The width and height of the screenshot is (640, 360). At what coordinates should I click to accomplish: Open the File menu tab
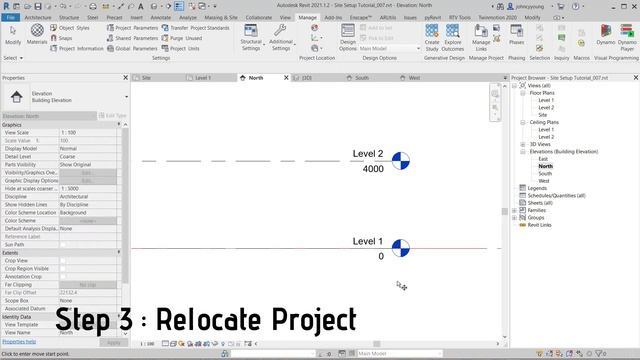[11, 18]
